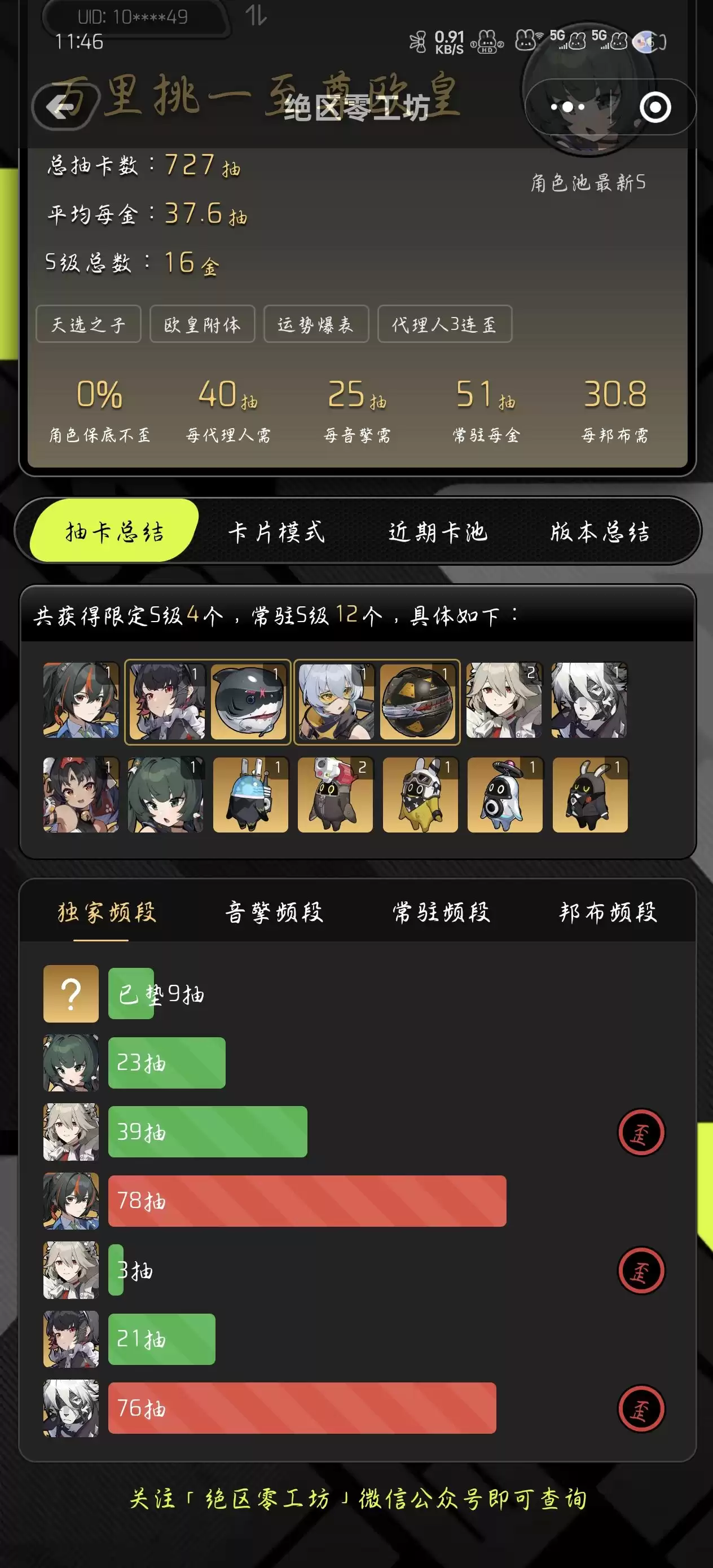Select the white speaker bangboo icon
This screenshot has width=713, height=1568.
[x=505, y=795]
